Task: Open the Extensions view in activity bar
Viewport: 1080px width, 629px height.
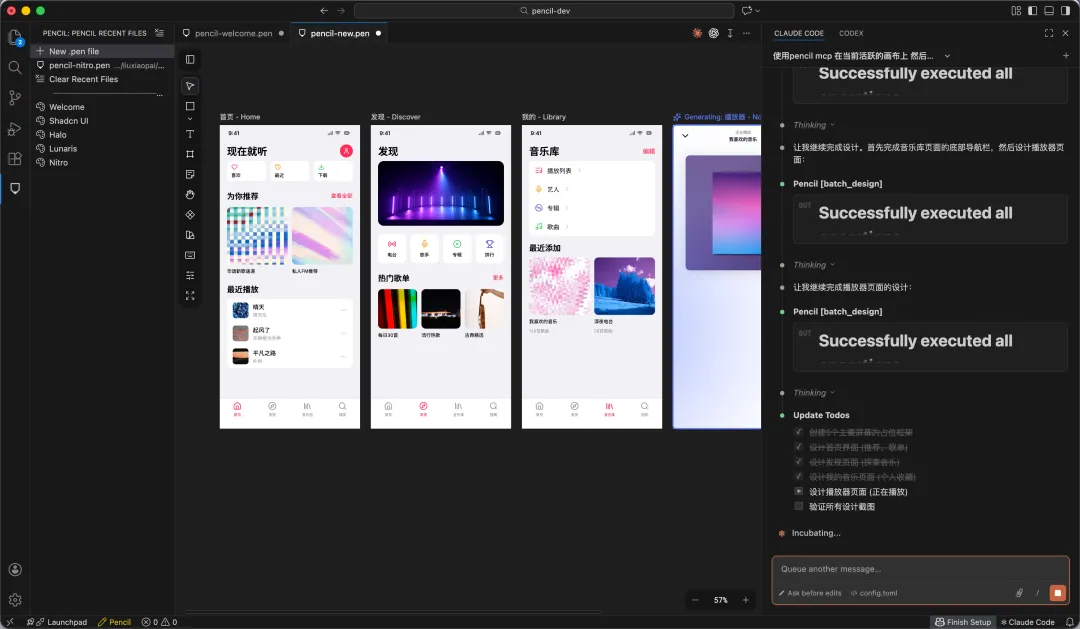Action: coord(14,158)
